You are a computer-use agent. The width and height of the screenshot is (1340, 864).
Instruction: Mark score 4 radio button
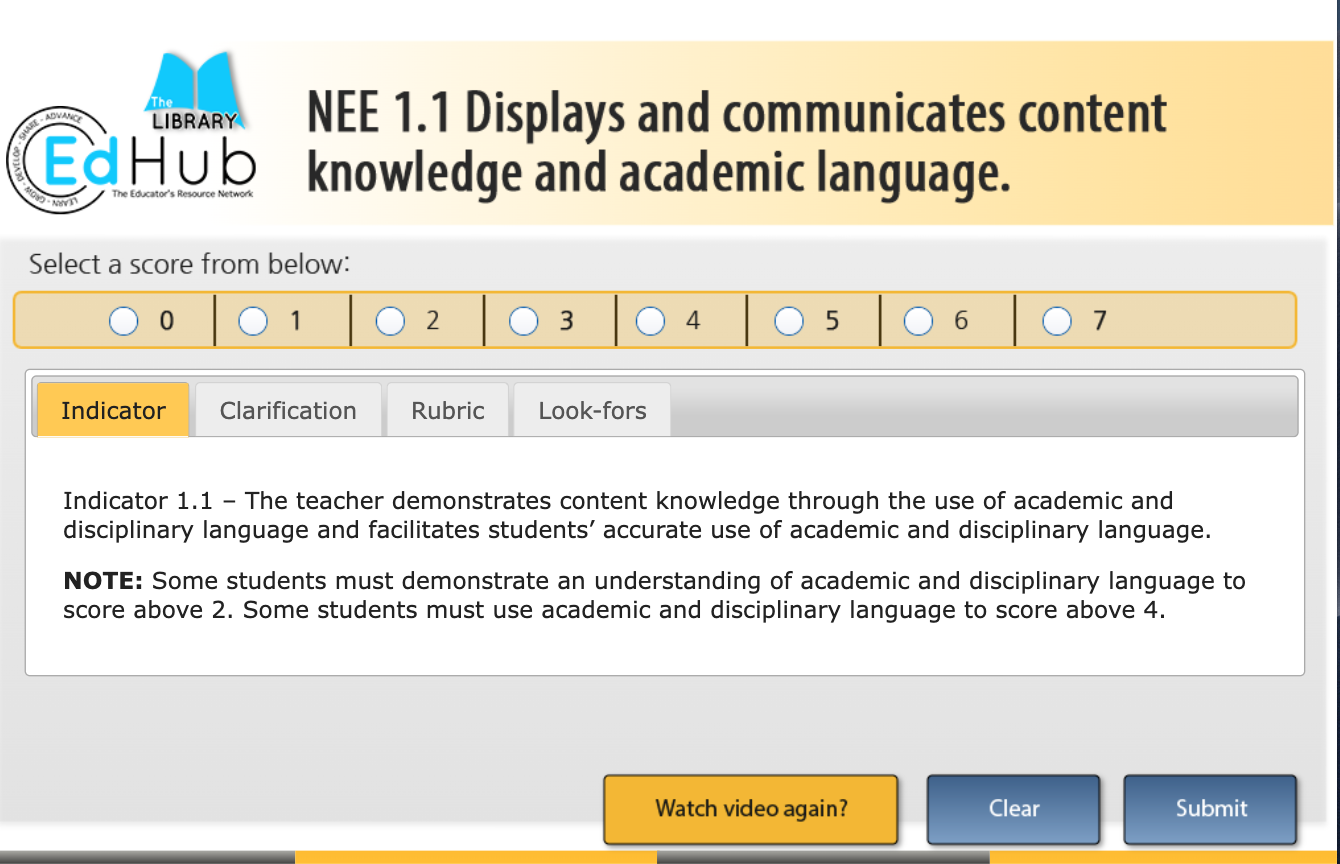point(651,321)
